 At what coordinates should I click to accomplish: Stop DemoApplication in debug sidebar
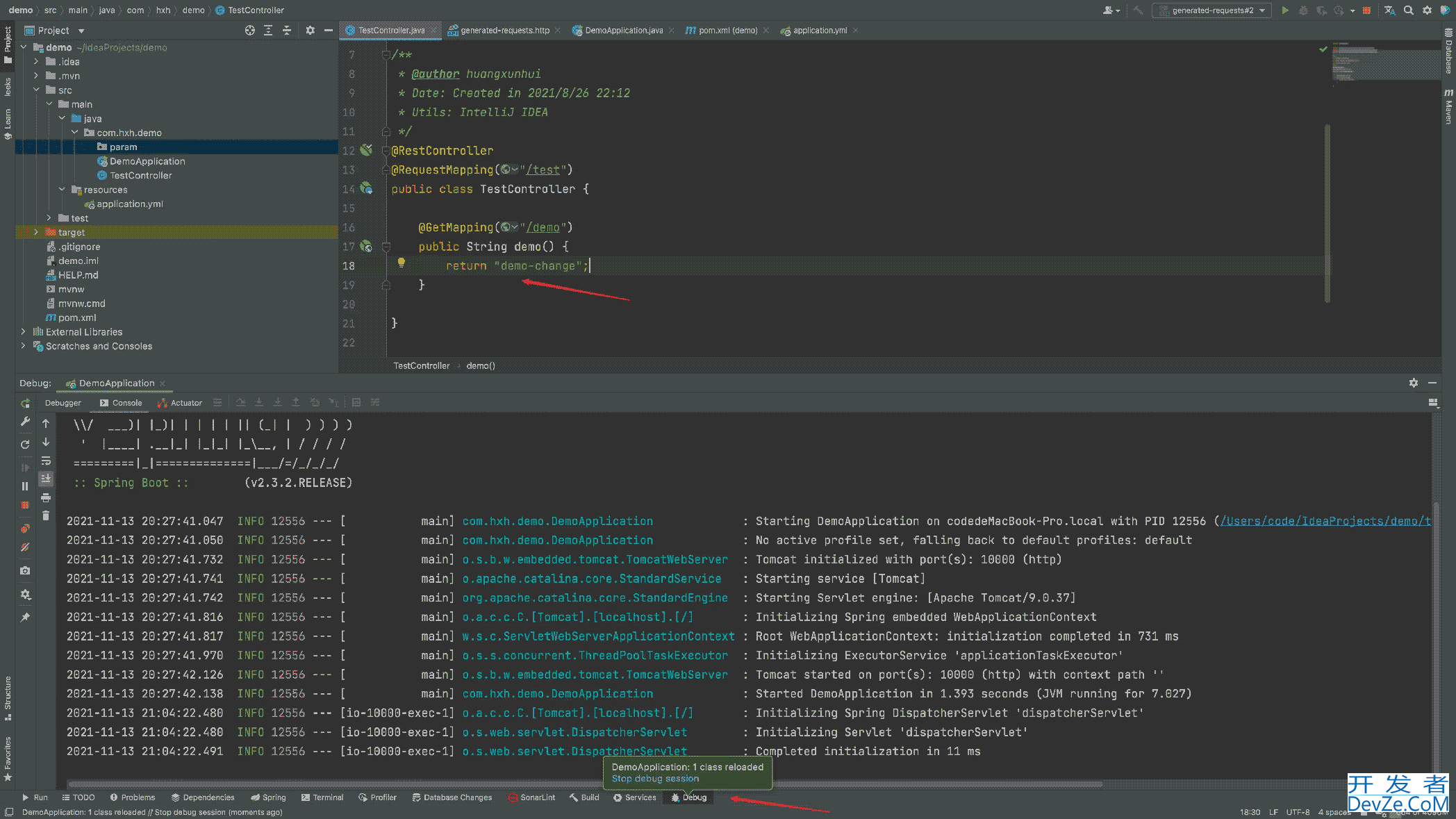(x=25, y=505)
